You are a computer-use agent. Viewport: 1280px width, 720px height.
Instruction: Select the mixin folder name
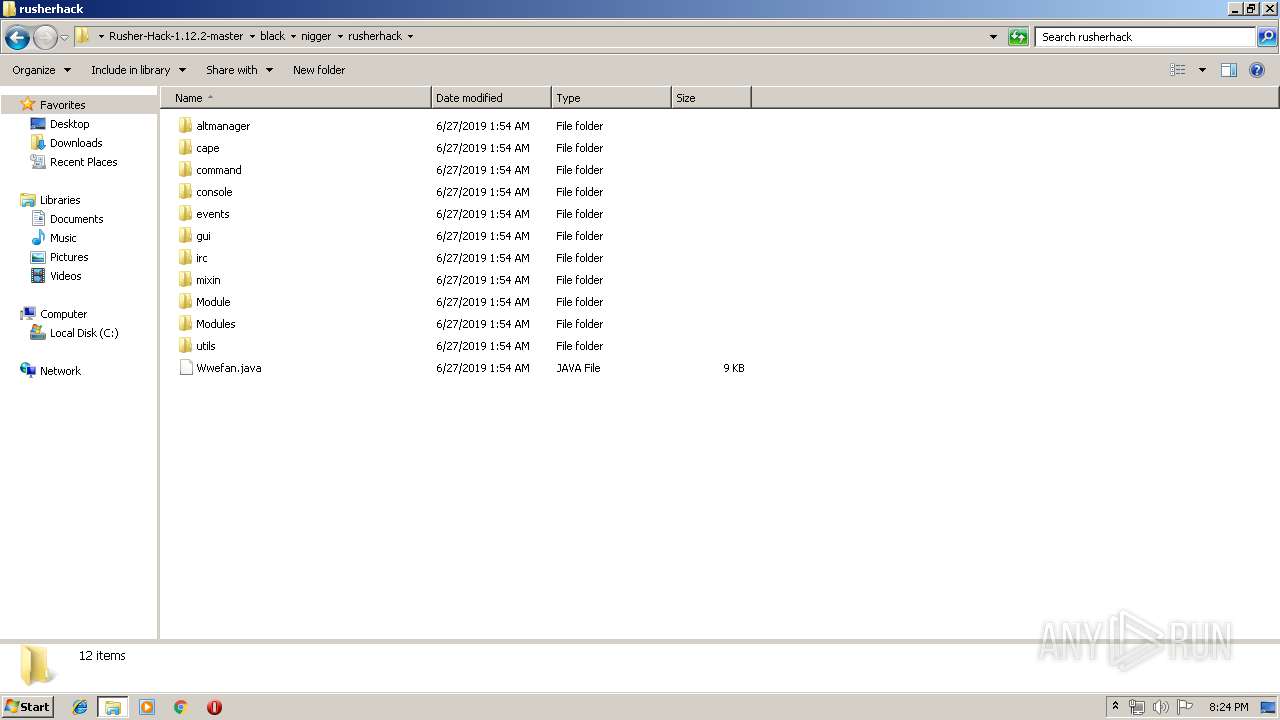(x=208, y=280)
